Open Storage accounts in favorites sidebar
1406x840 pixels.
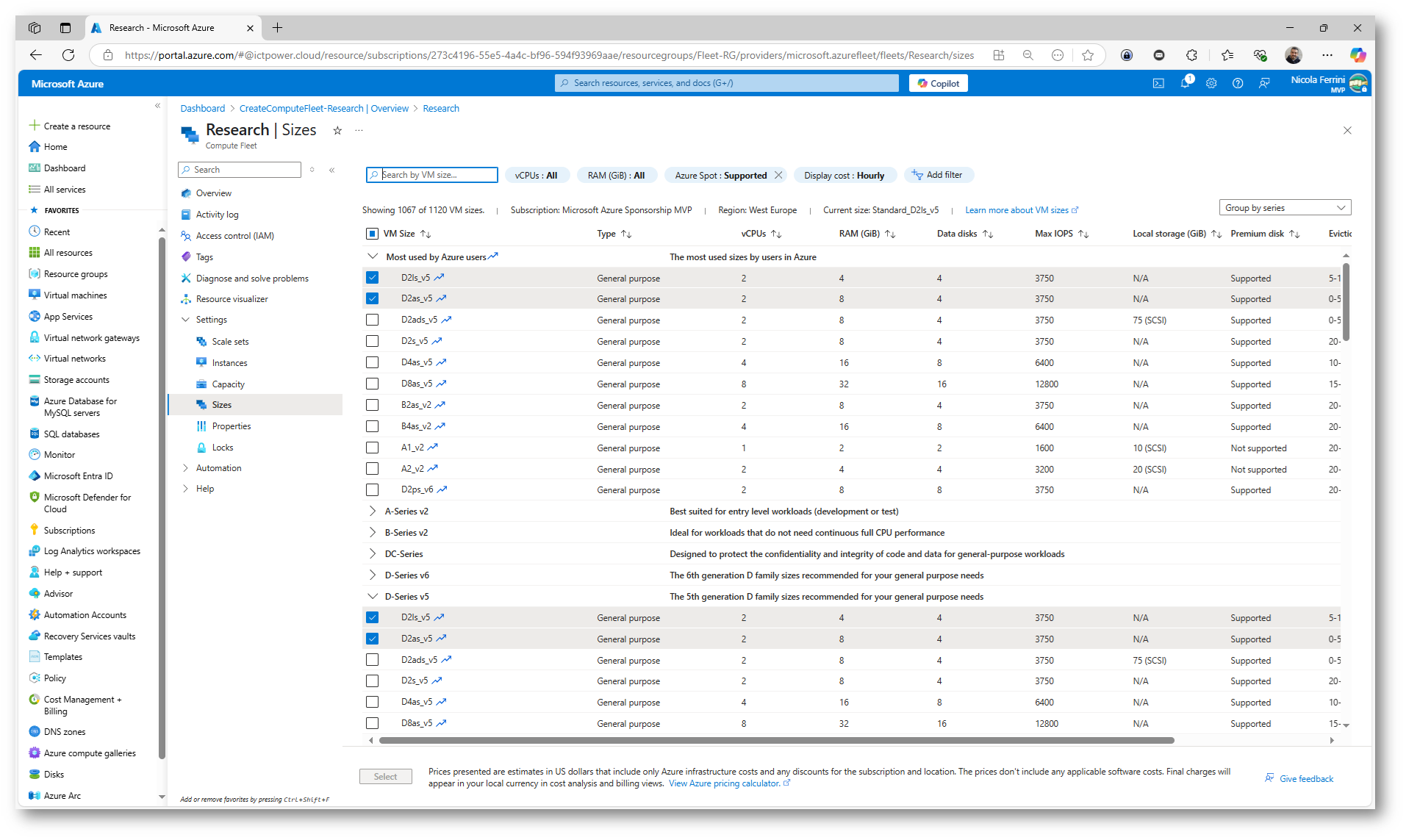pyautogui.click(x=76, y=380)
